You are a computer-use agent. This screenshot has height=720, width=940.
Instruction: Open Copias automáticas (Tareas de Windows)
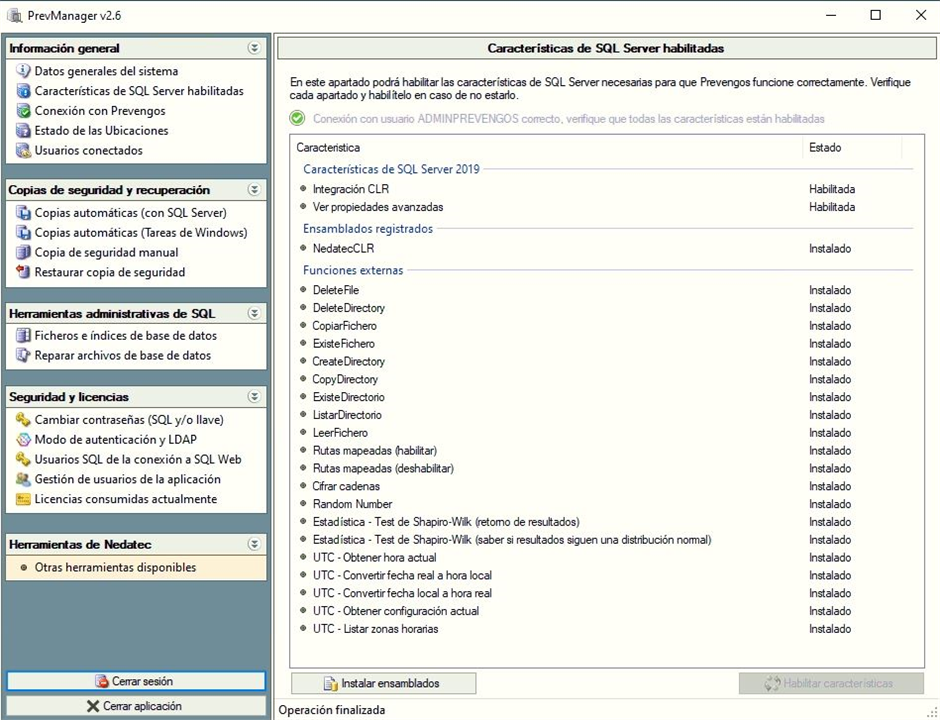tap(140, 233)
